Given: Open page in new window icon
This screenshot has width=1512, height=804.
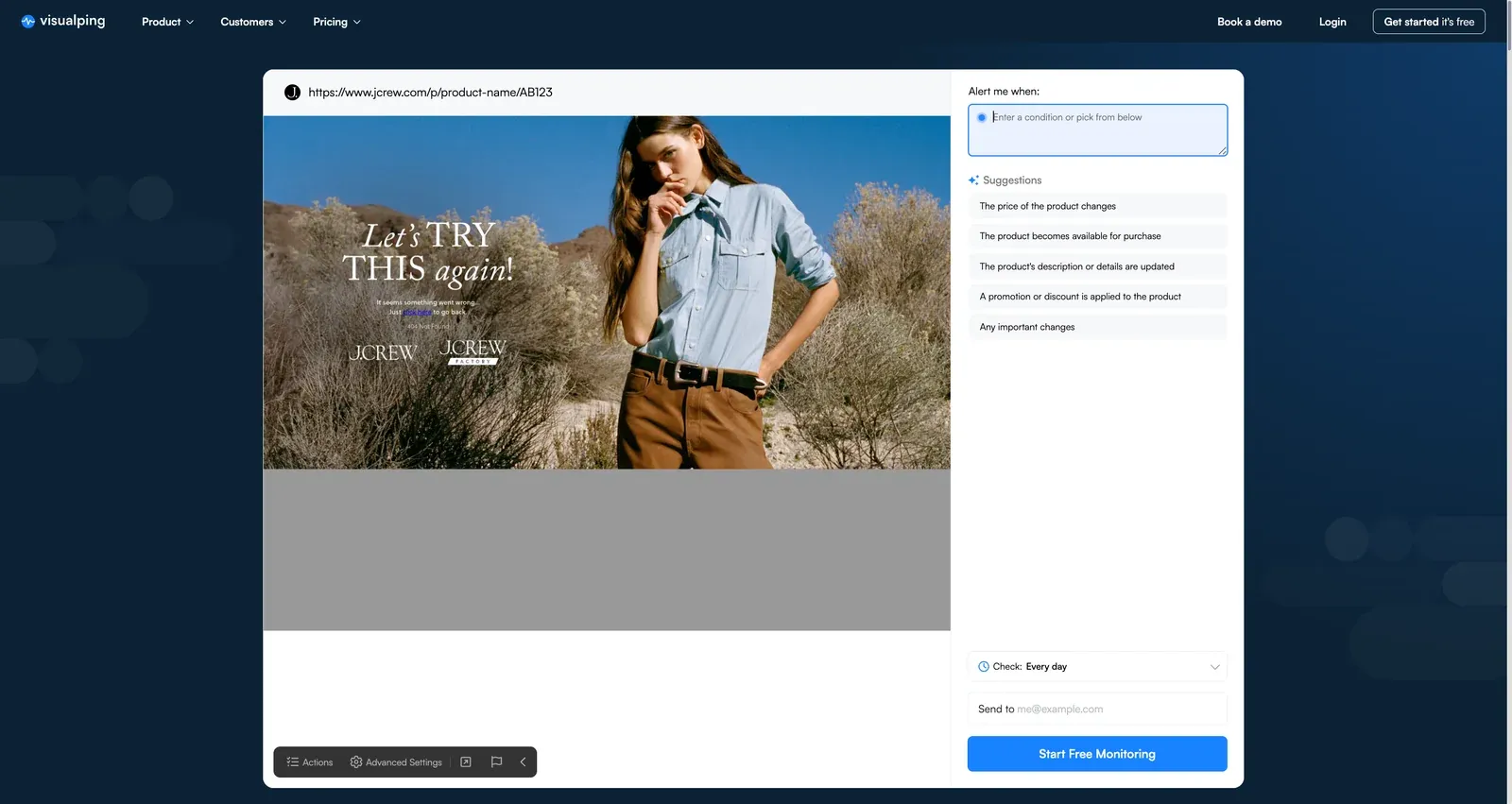Looking at the screenshot, I should tap(466, 762).
